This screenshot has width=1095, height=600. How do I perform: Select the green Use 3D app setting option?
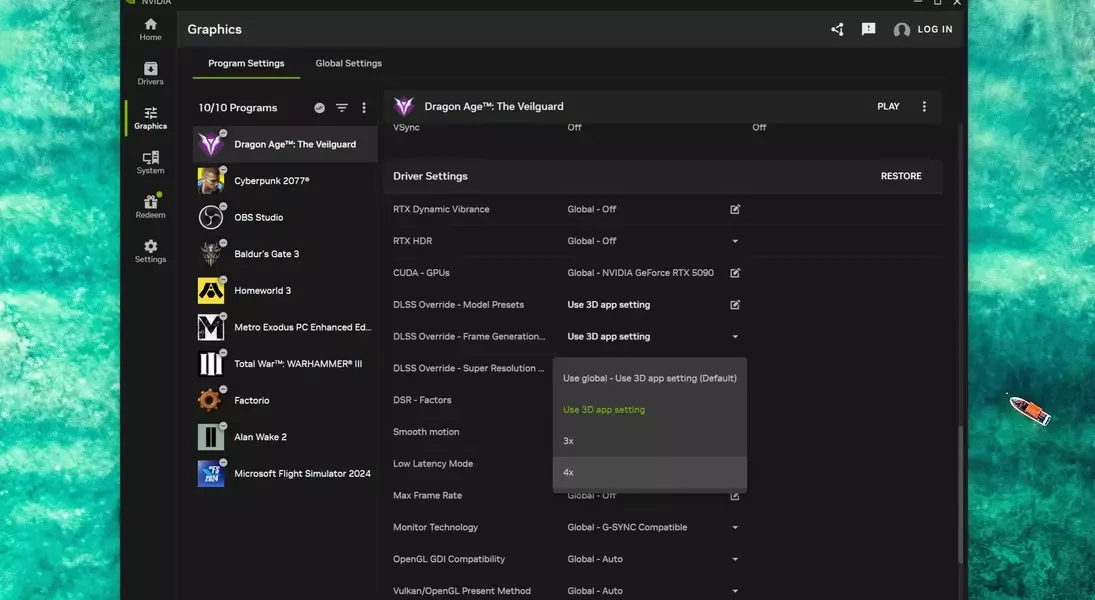(x=649, y=410)
